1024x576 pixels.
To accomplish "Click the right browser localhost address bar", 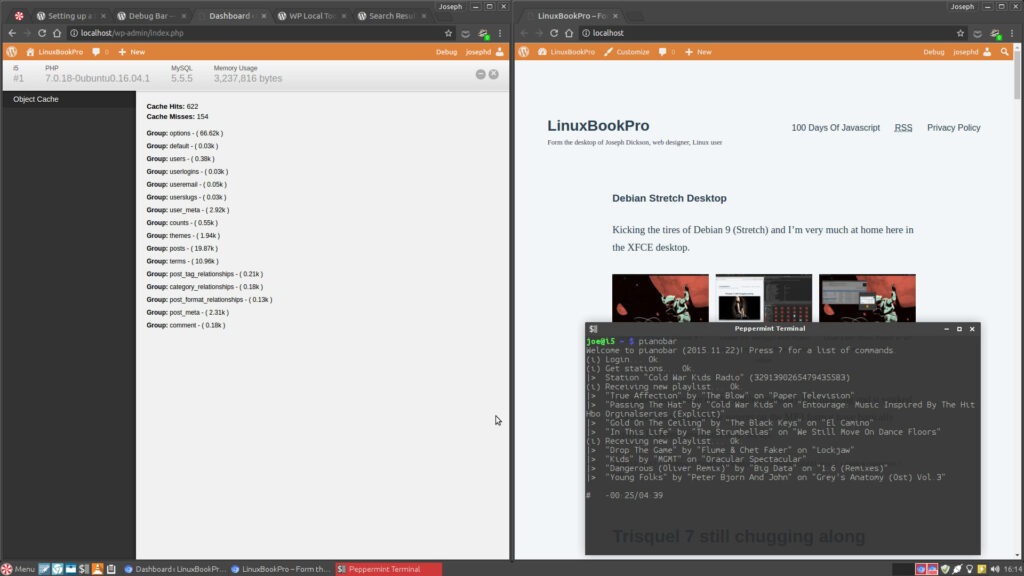I will 771,33.
